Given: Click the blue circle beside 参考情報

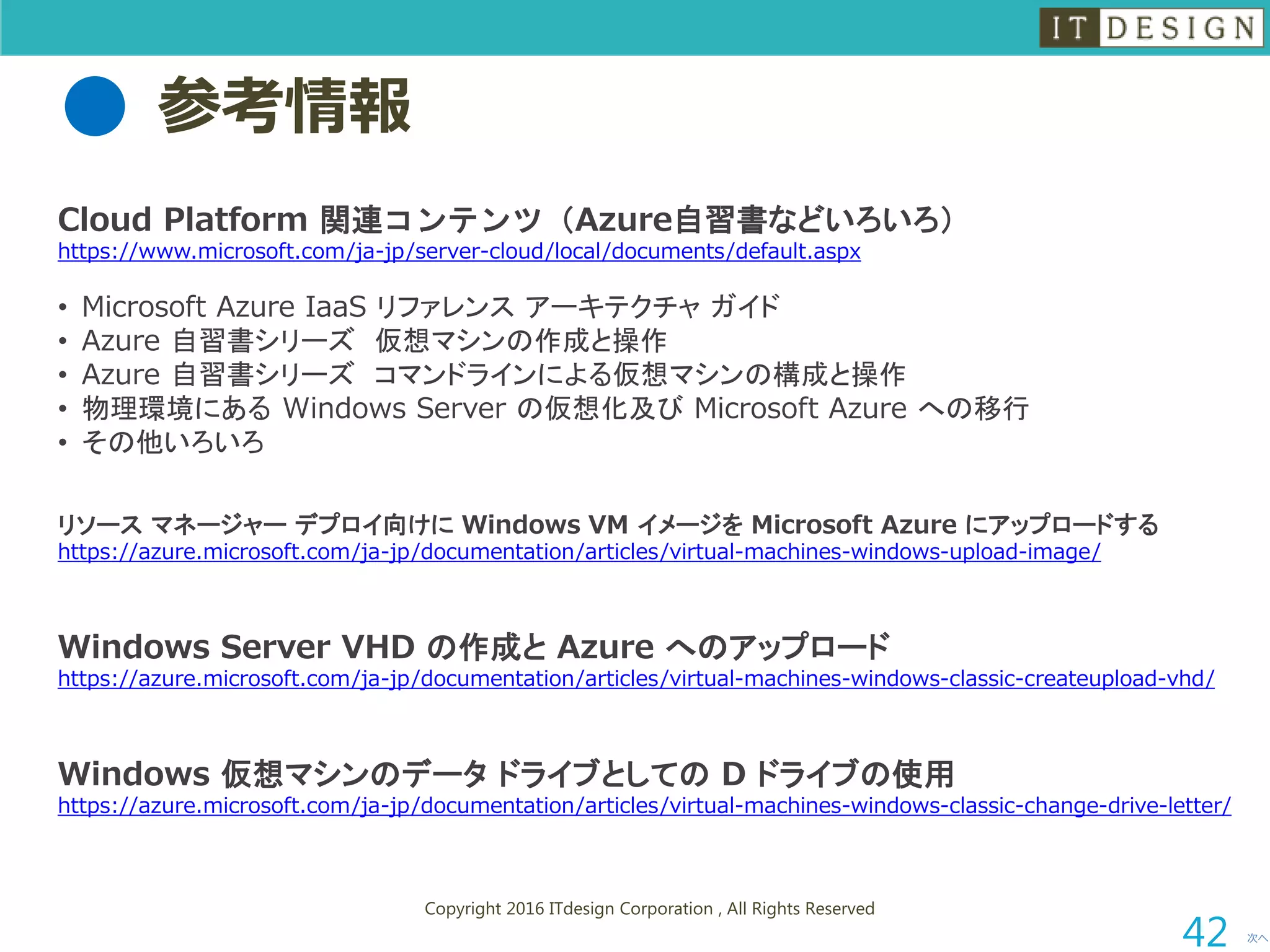Looking at the screenshot, I should [x=95, y=106].
